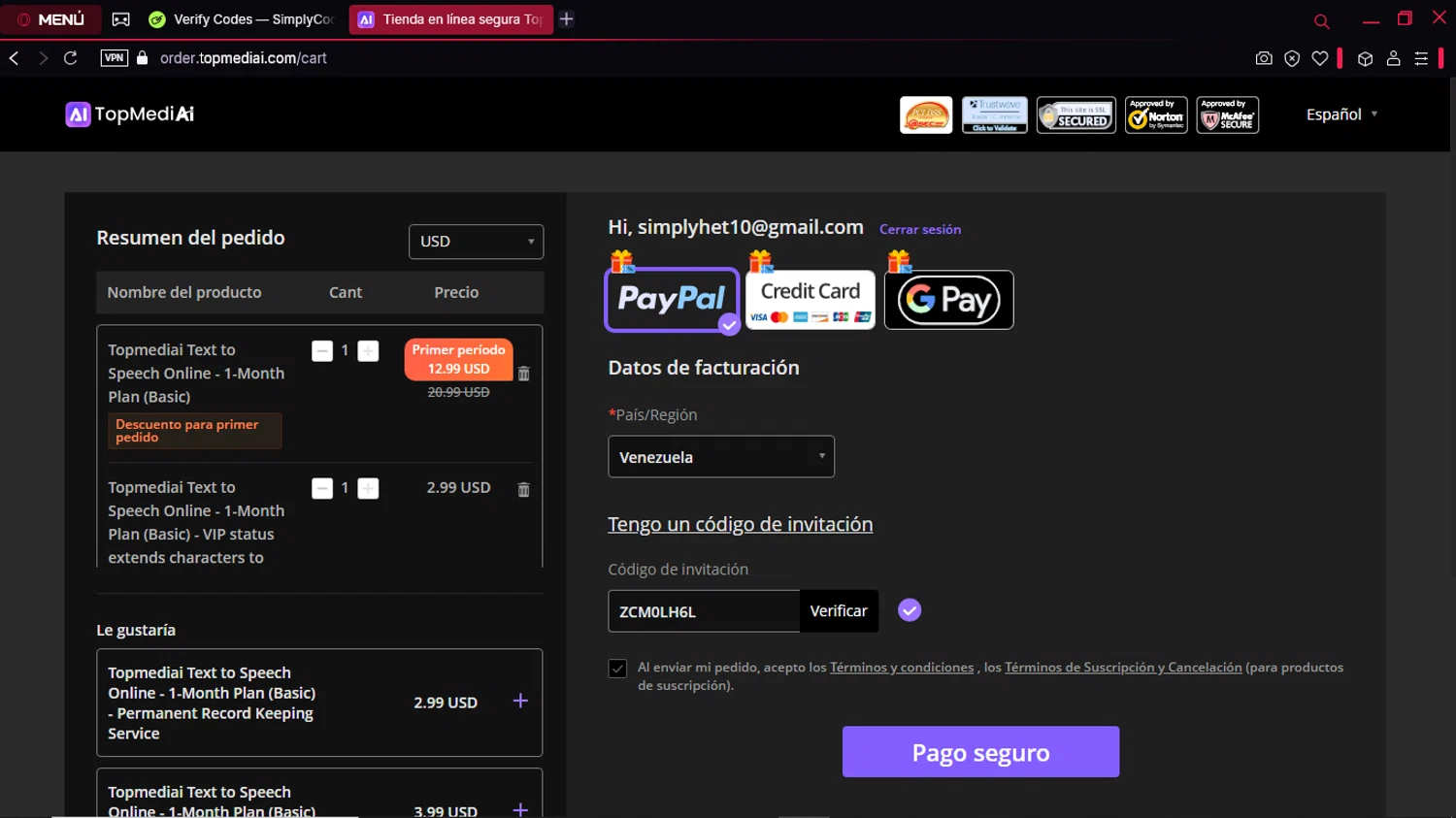This screenshot has height=818, width=1456.
Task: Click the Norton approved badge
Action: pos(1156,115)
